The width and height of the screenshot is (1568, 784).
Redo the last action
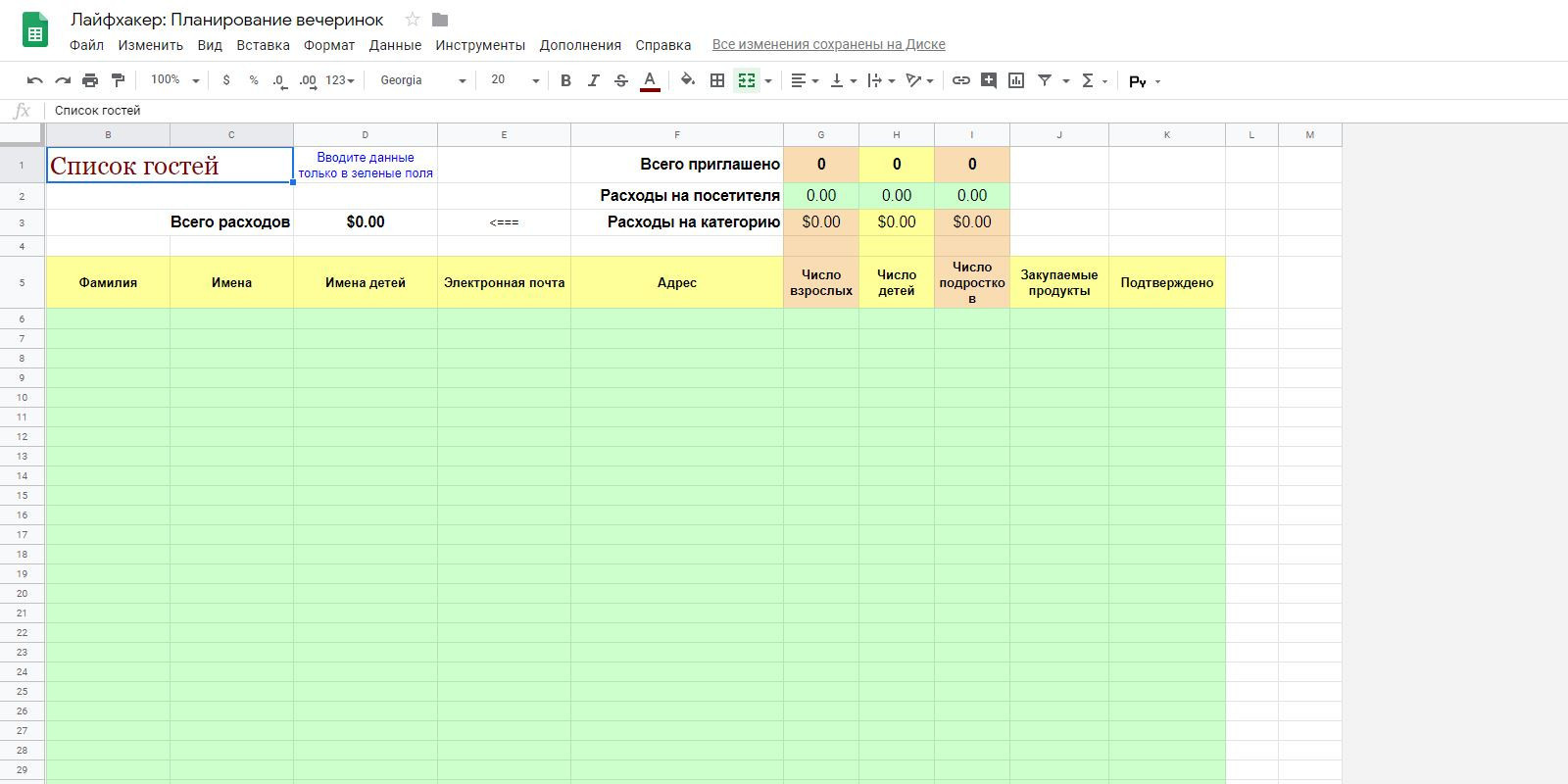pos(63,80)
